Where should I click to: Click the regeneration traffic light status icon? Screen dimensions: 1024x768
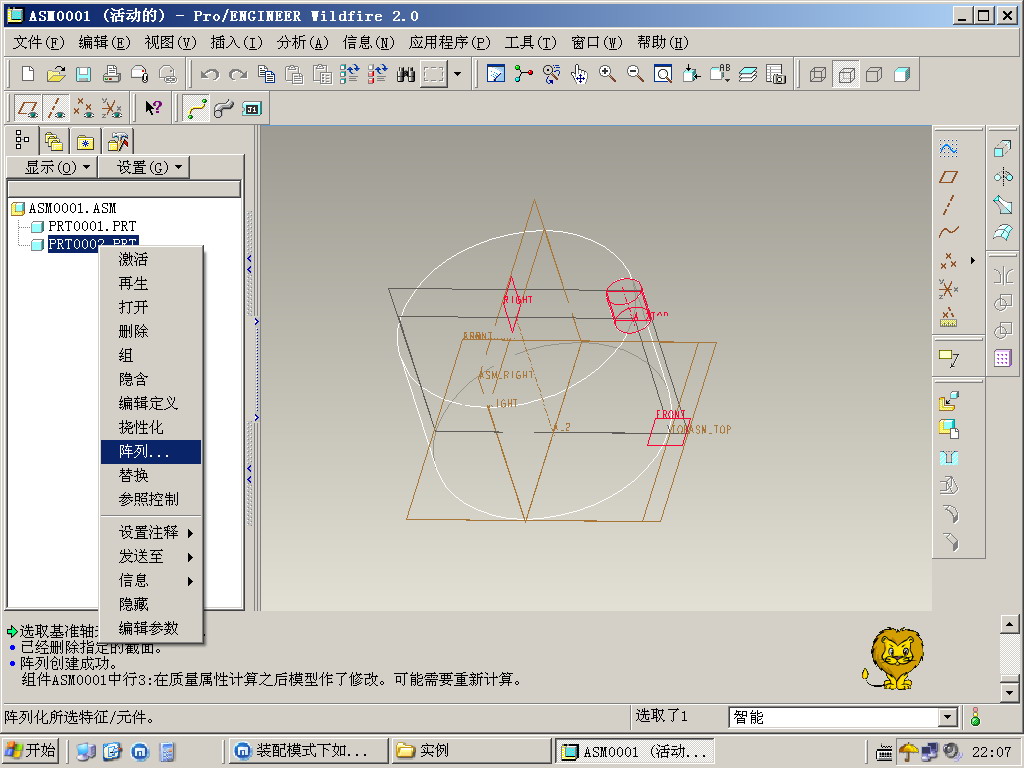tap(975, 717)
